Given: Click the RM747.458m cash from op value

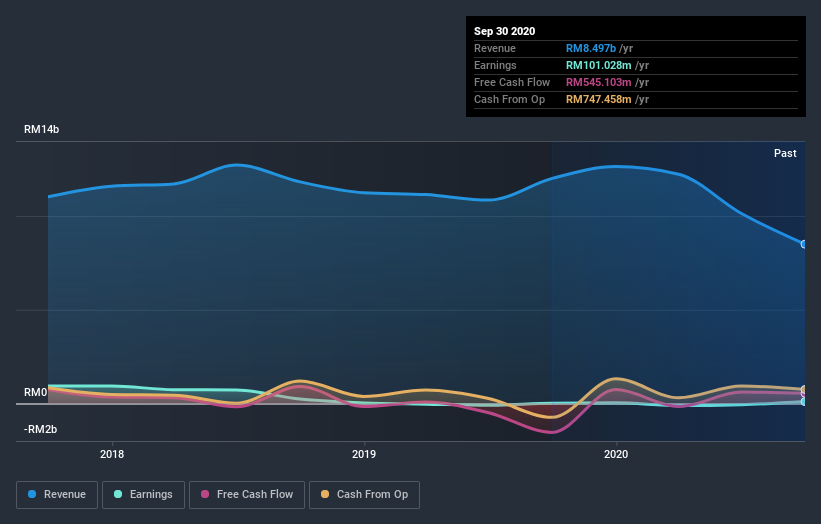Looking at the screenshot, I should [598, 99].
